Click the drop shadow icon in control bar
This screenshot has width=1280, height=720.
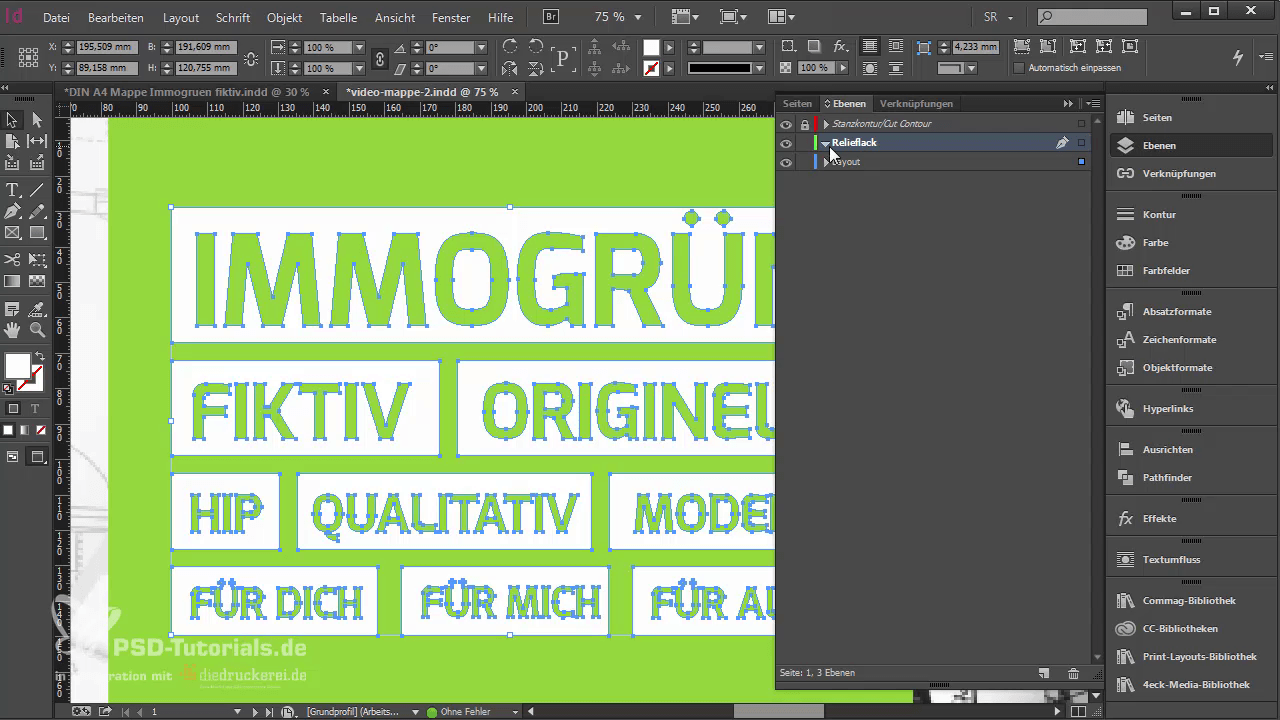point(814,47)
